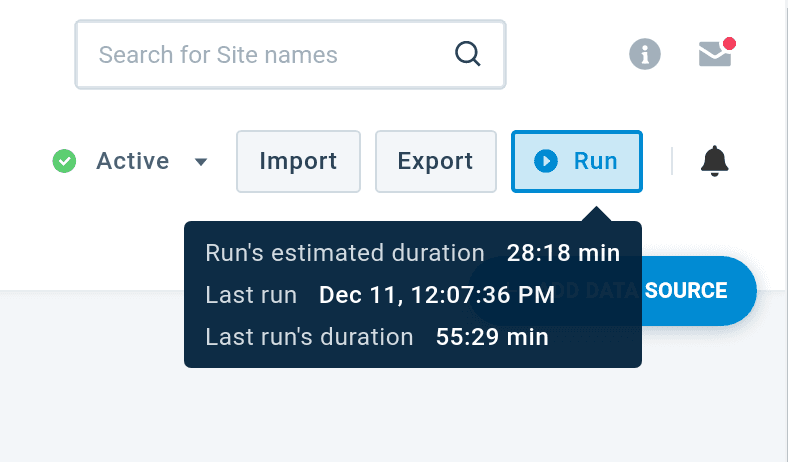Click the magnifier icon in the search box
This screenshot has width=788, height=462.
coord(467,53)
